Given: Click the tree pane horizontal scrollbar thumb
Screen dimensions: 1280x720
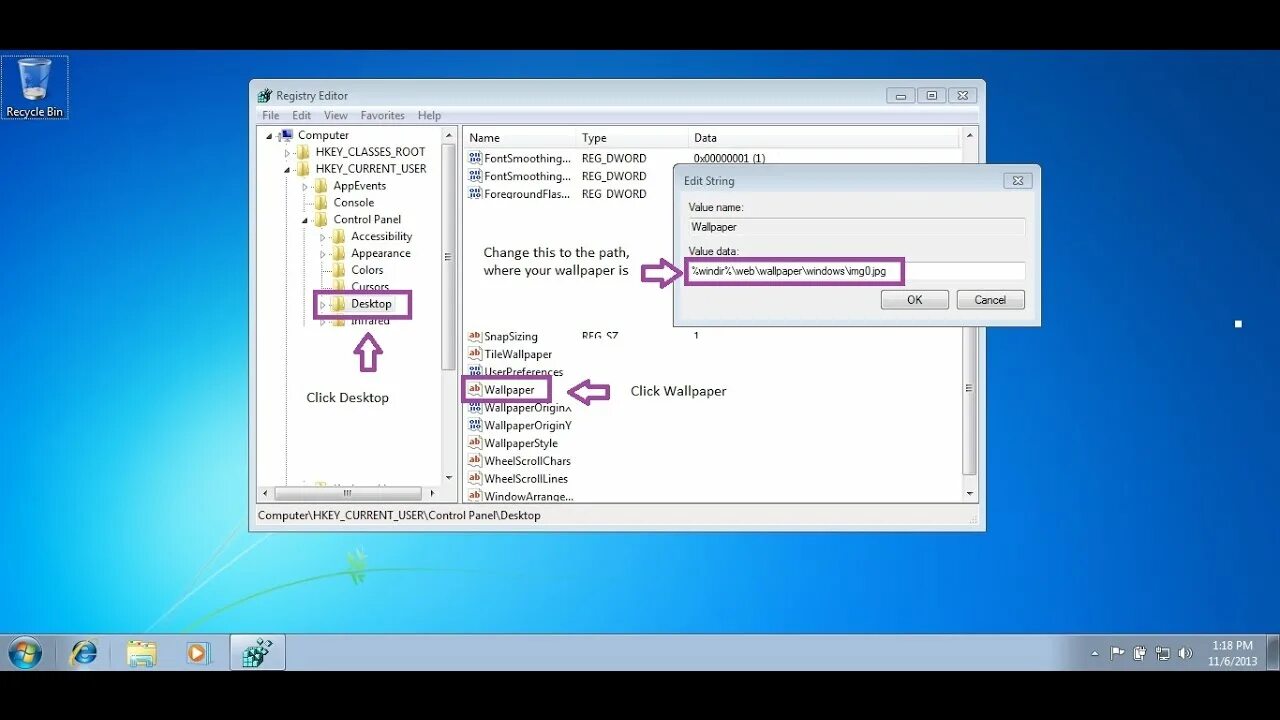Looking at the screenshot, I should [348, 493].
